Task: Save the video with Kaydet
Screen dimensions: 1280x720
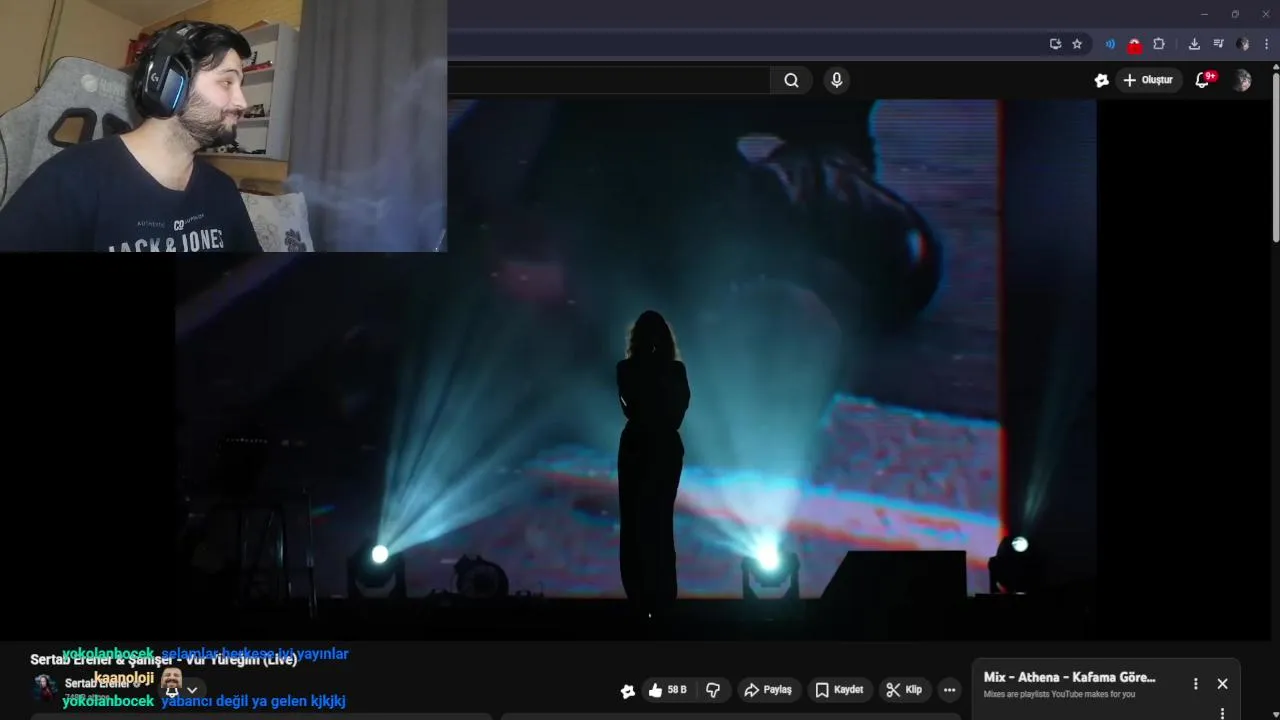Action: 839,690
